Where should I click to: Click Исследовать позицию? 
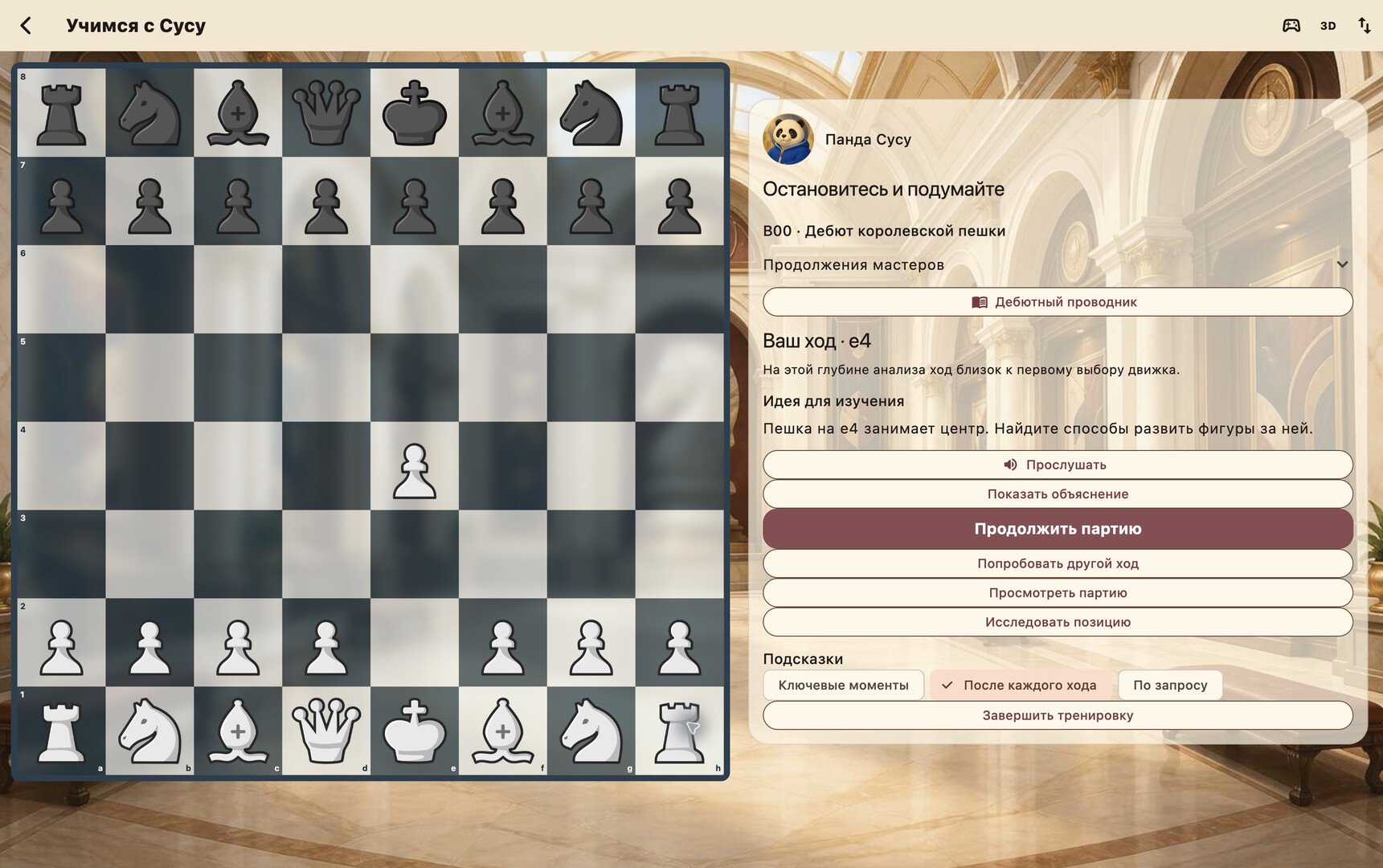tap(1058, 622)
